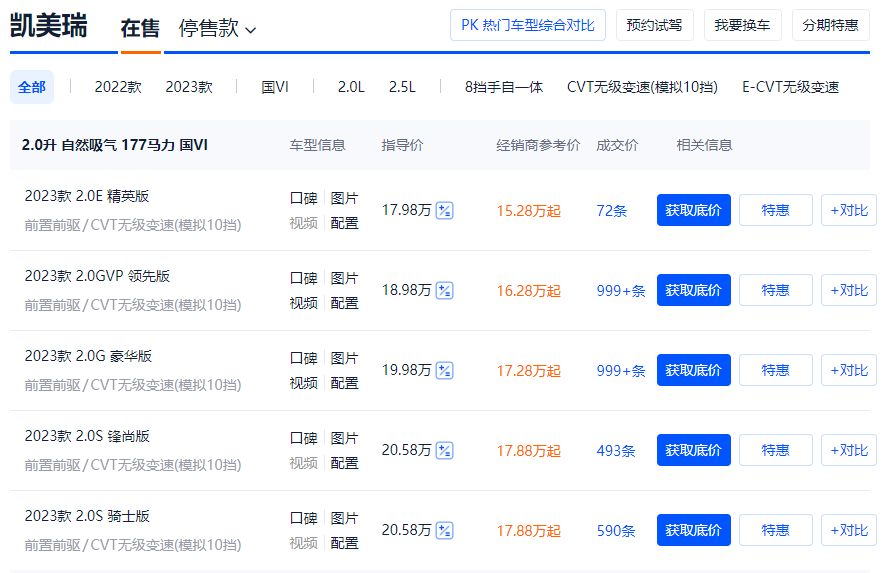Image resolution: width=883 pixels, height=573 pixels.
Task: Click guide price 19.98万
Action: click(406, 370)
